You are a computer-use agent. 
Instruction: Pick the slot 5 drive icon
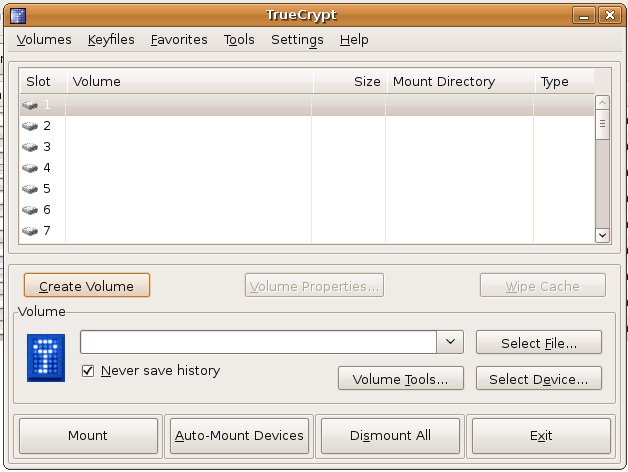(x=31, y=189)
